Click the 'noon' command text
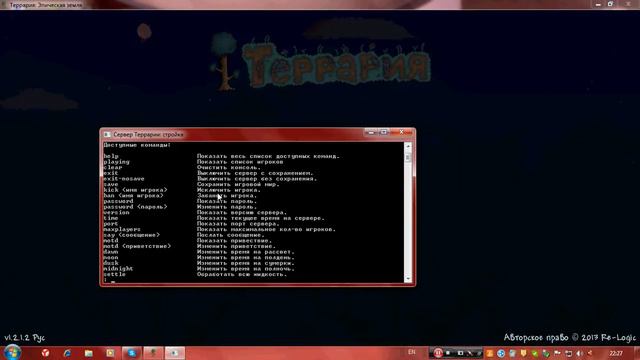Image resolution: width=640 pixels, height=360 pixels. click(111, 258)
